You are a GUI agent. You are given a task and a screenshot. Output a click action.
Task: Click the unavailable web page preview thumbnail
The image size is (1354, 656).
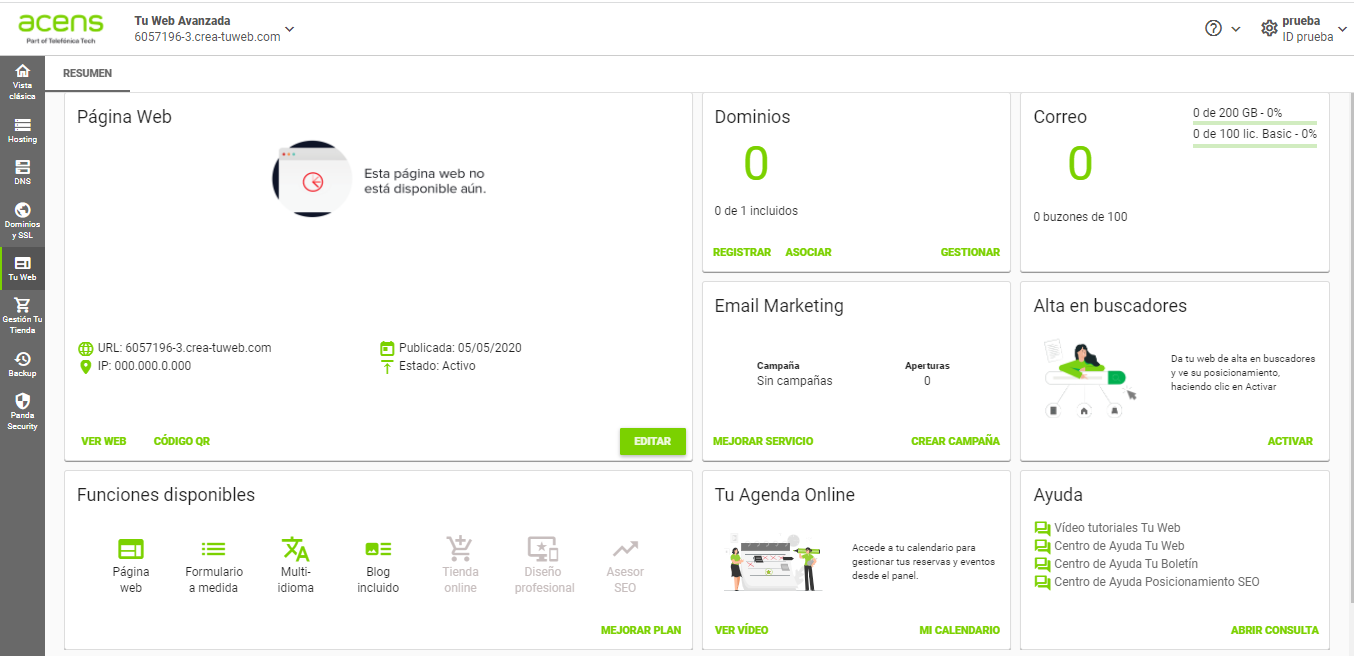[312, 179]
